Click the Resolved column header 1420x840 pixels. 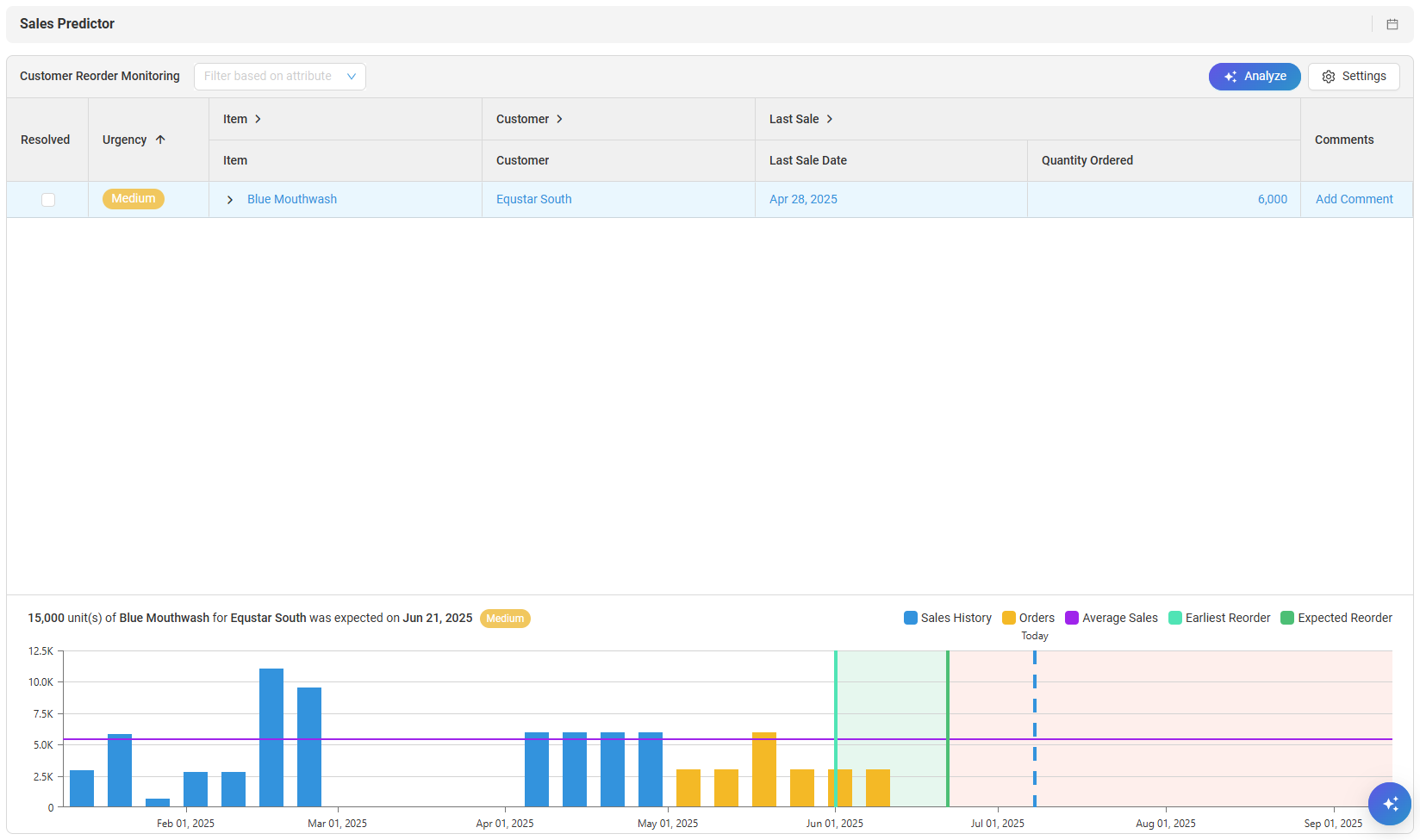[x=46, y=140]
